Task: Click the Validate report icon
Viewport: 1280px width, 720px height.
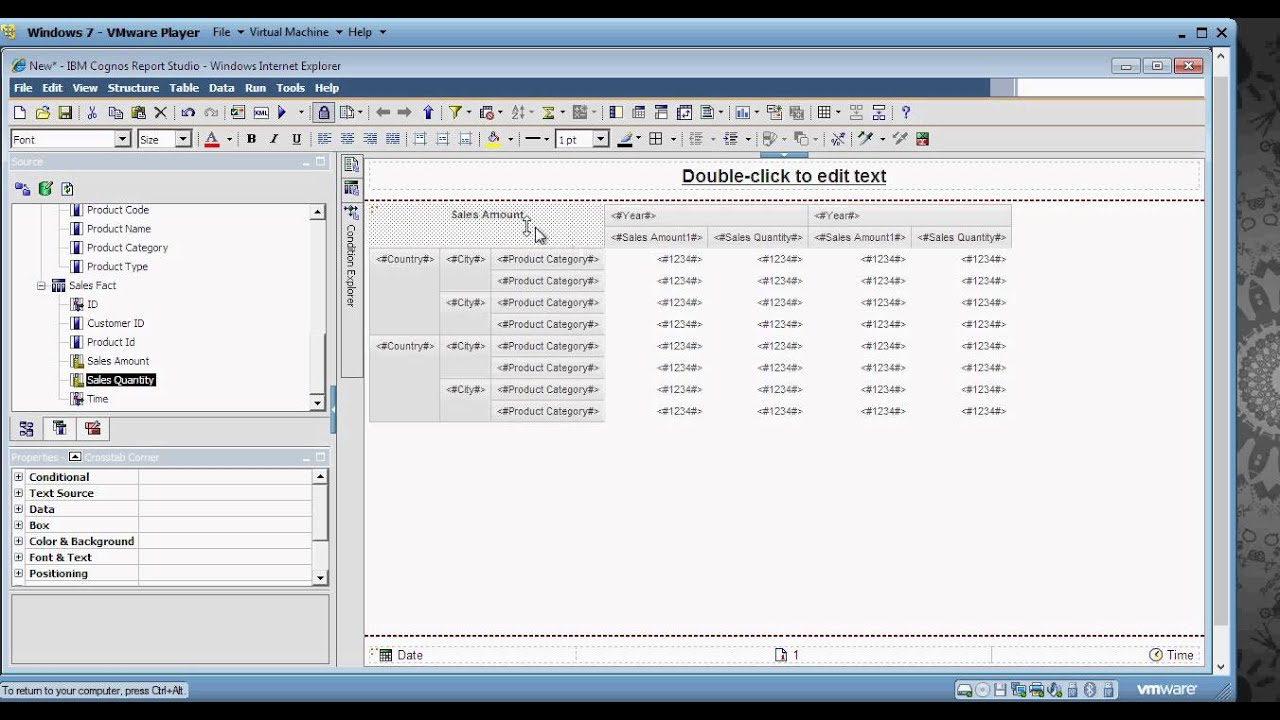Action: (238, 113)
